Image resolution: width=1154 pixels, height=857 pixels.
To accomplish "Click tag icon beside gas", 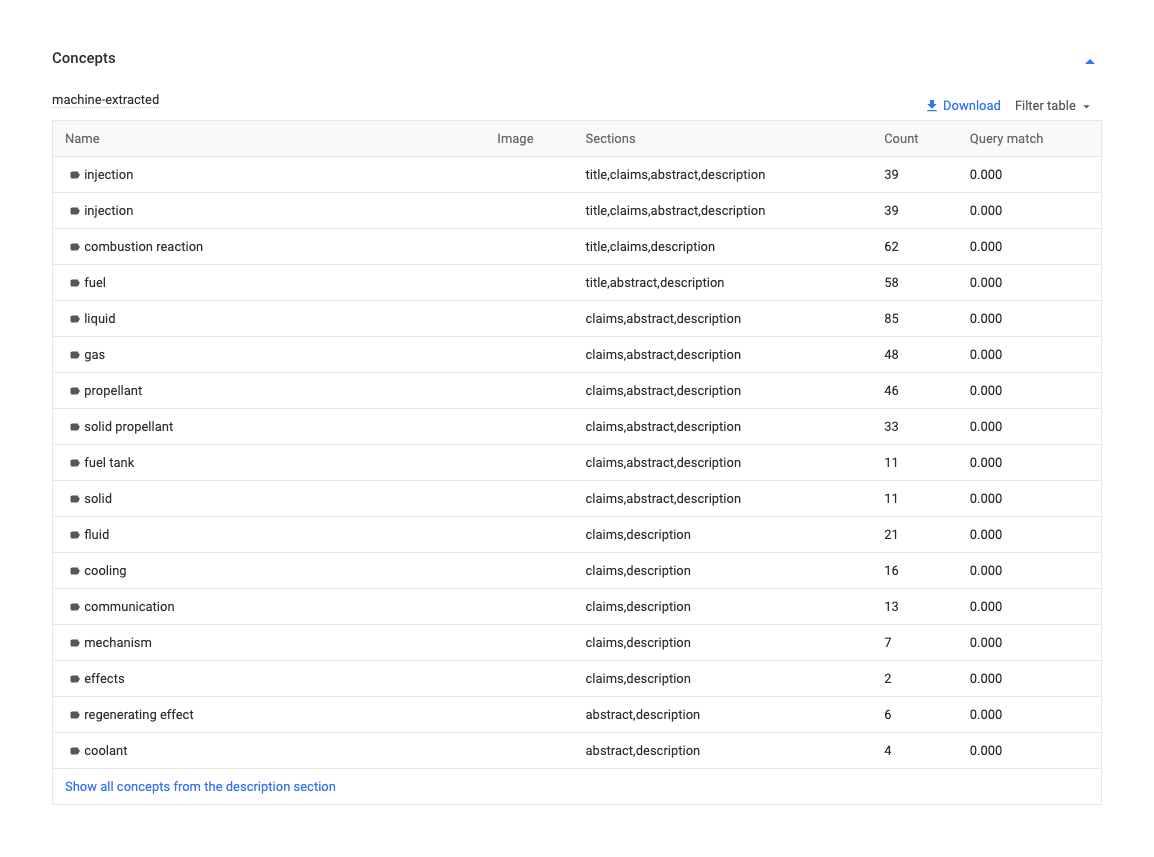I will (x=74, y=356).
